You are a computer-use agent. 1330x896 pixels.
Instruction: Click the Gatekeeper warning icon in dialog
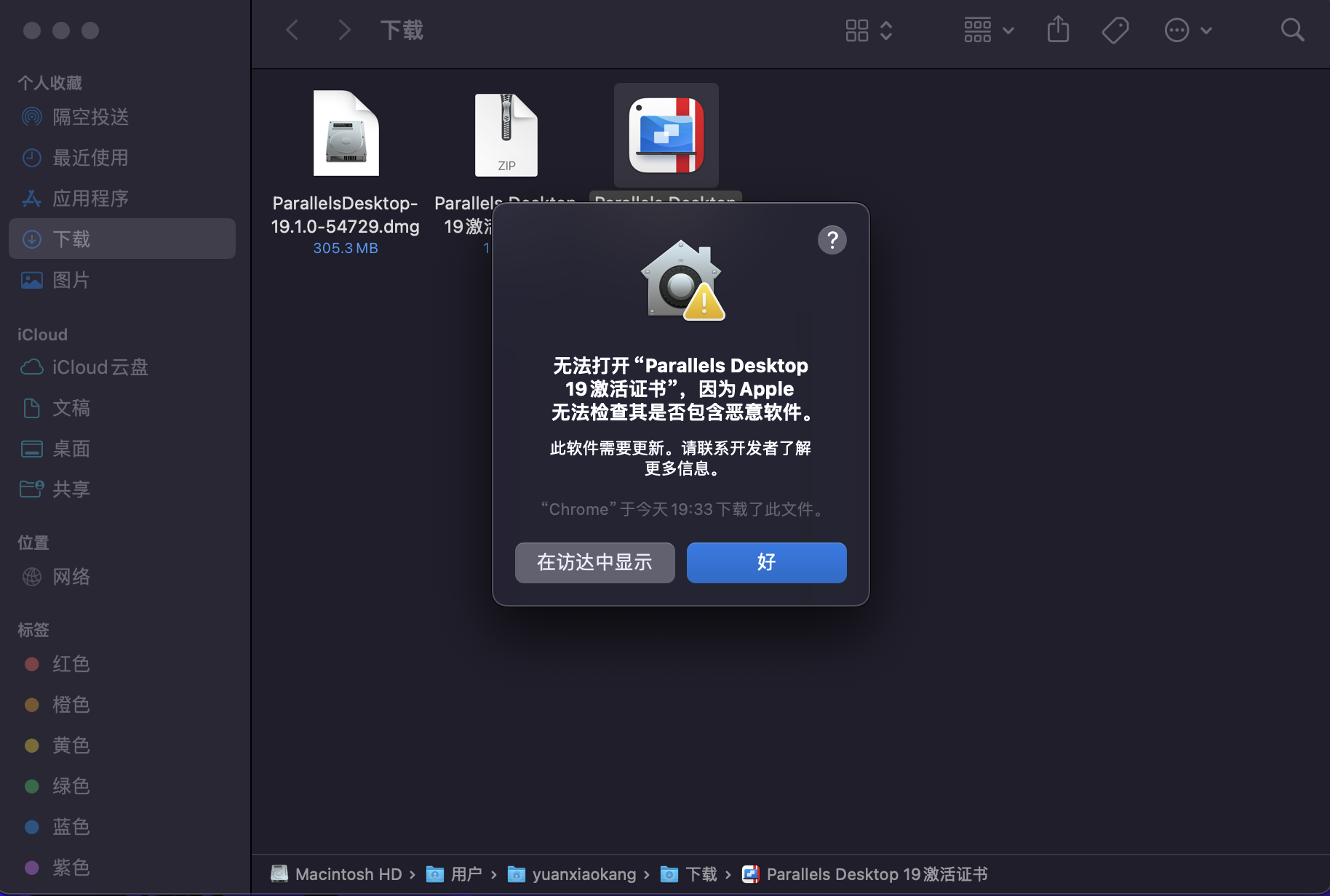(682, 280)
